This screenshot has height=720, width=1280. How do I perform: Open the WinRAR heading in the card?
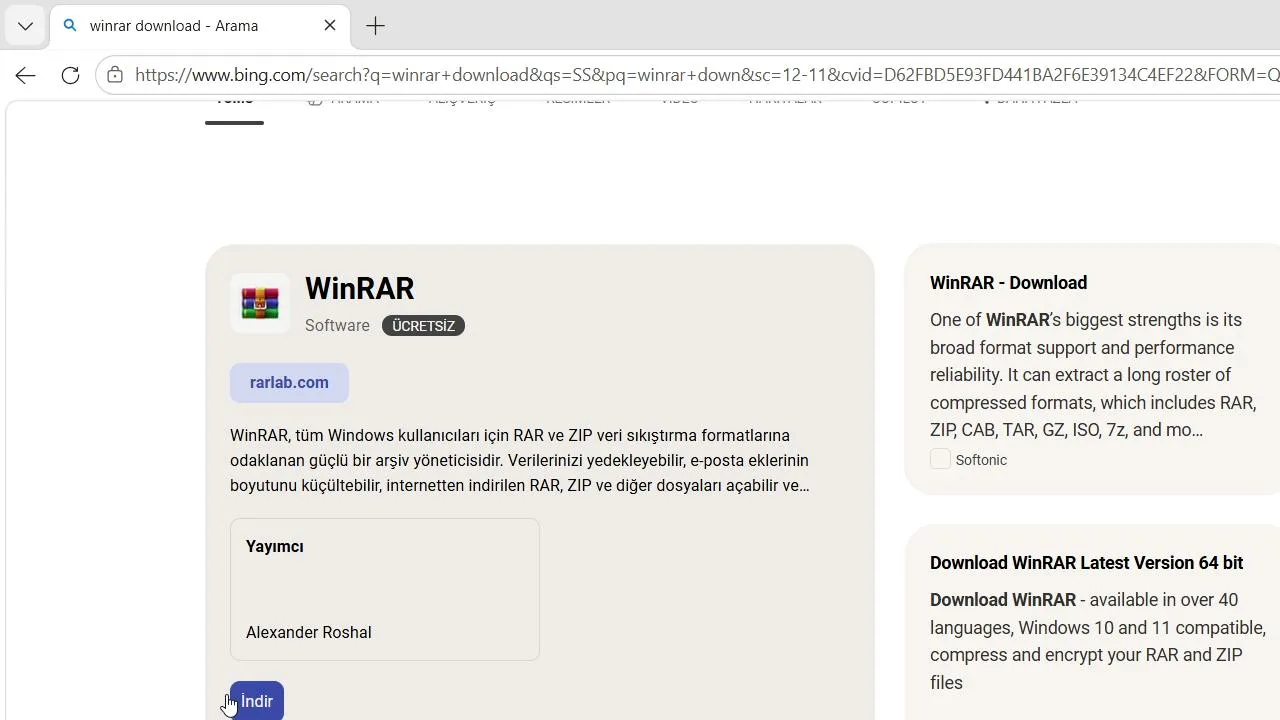point(359,288)
